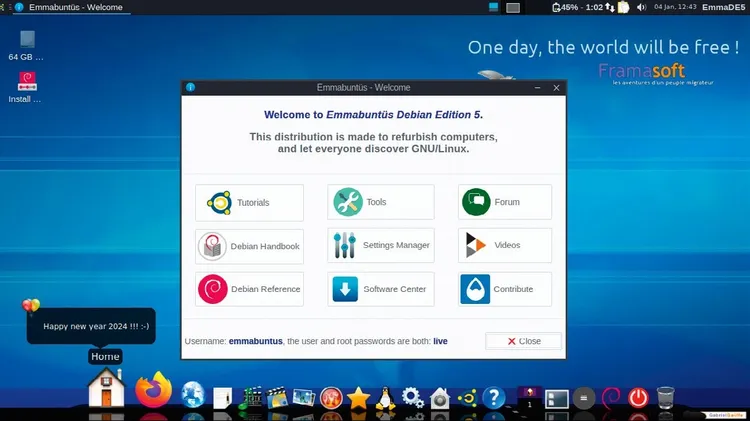The width and height of the screenshot is (750, 421).
Task: Open the video clapperboard dock icon
Action: click(277, 398)
